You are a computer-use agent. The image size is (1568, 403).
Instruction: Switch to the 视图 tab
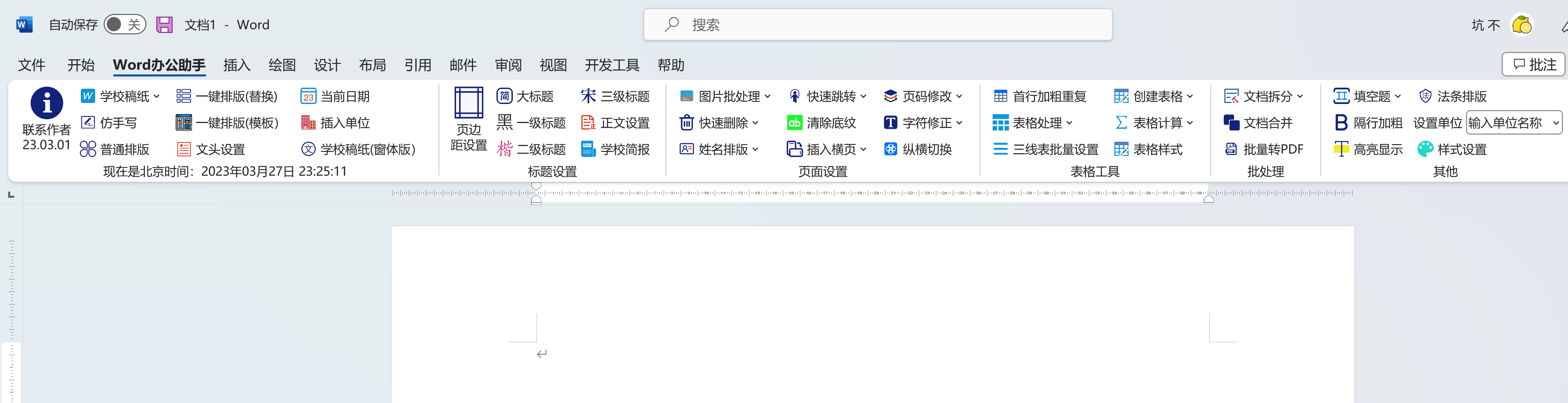tap(553, 65)
